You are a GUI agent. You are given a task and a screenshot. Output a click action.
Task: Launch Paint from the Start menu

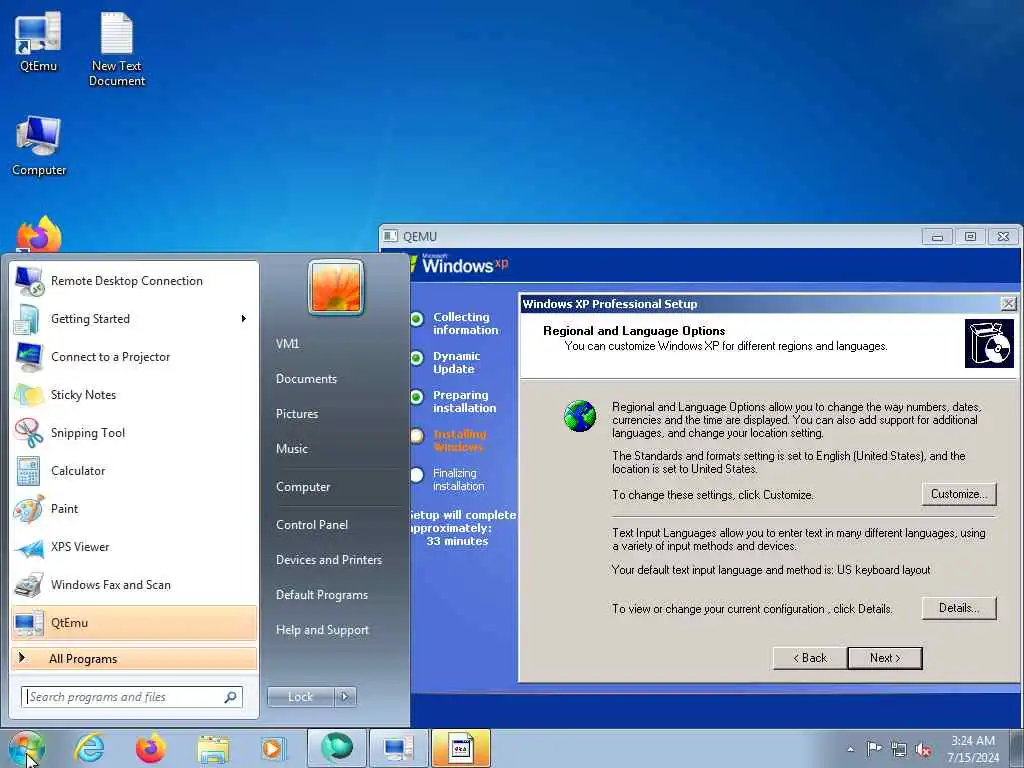pos(134,508)
